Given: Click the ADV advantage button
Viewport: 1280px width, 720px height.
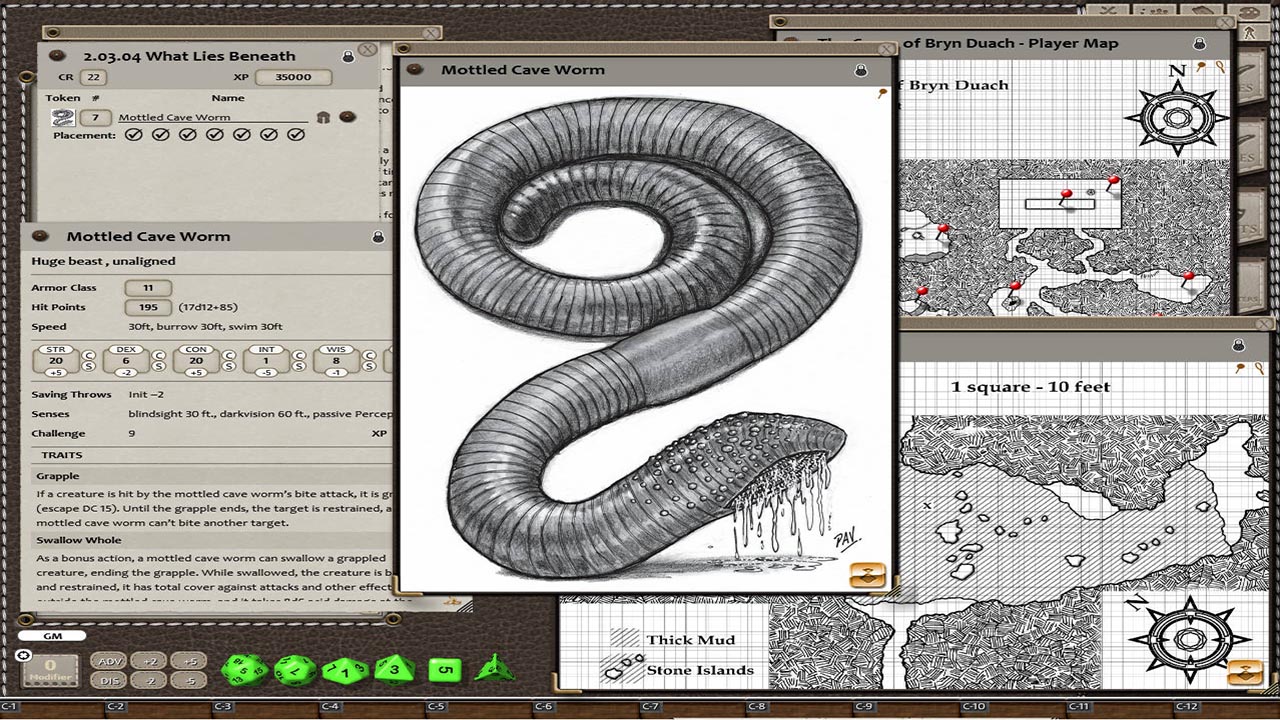Looking at the screenshot, I should click(111, 661).
